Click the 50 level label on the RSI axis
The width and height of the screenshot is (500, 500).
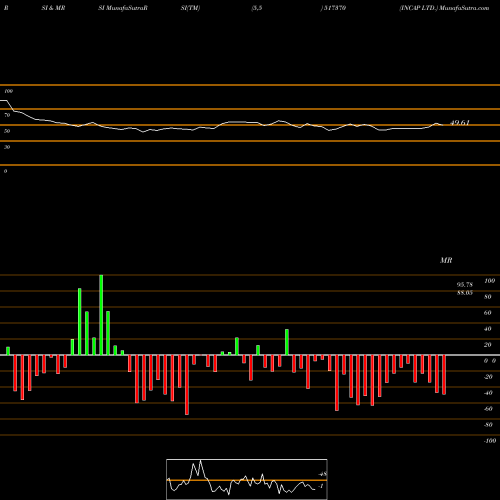point(7,131)
